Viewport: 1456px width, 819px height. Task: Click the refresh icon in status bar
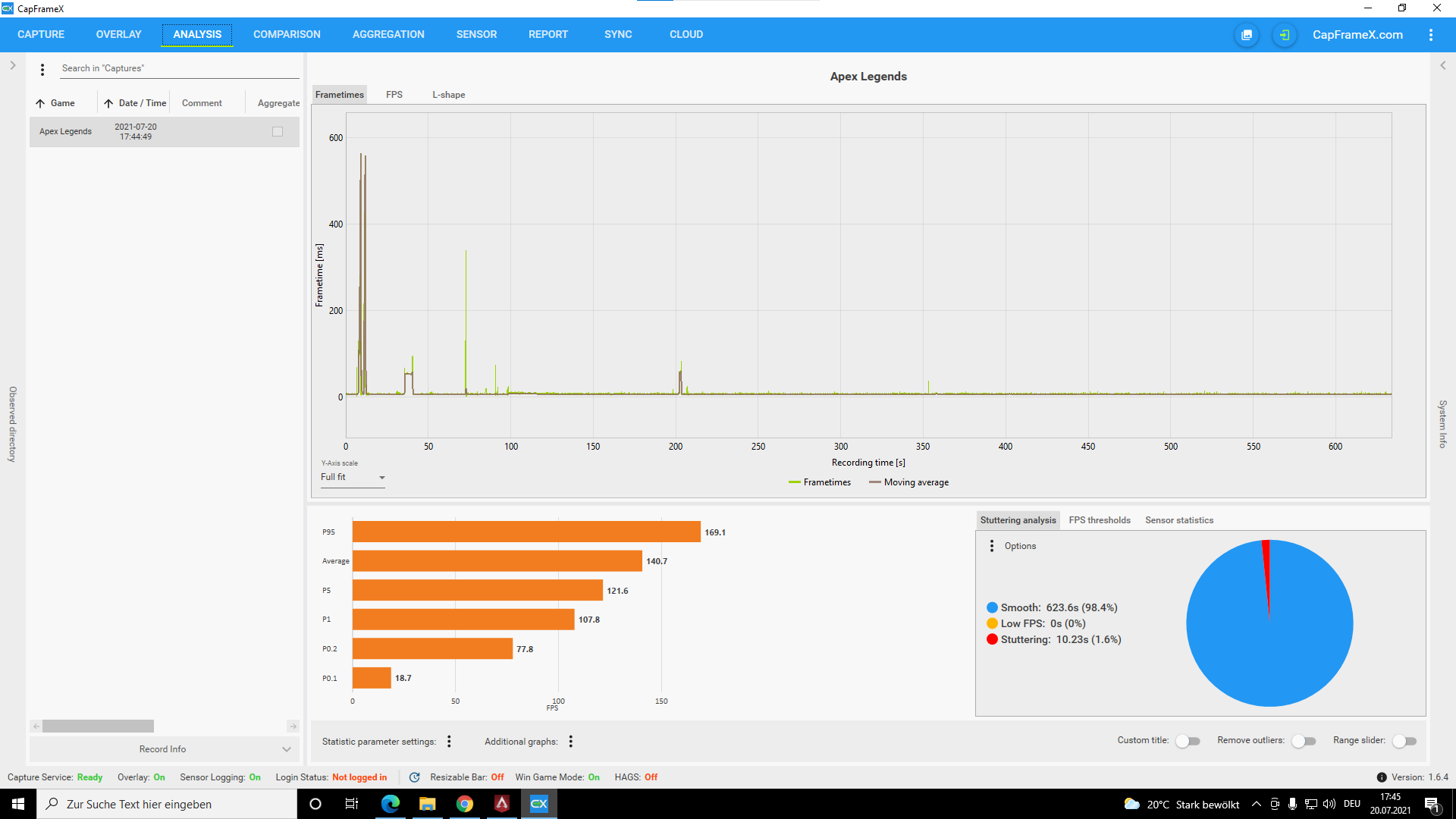[x=414, y=777]
